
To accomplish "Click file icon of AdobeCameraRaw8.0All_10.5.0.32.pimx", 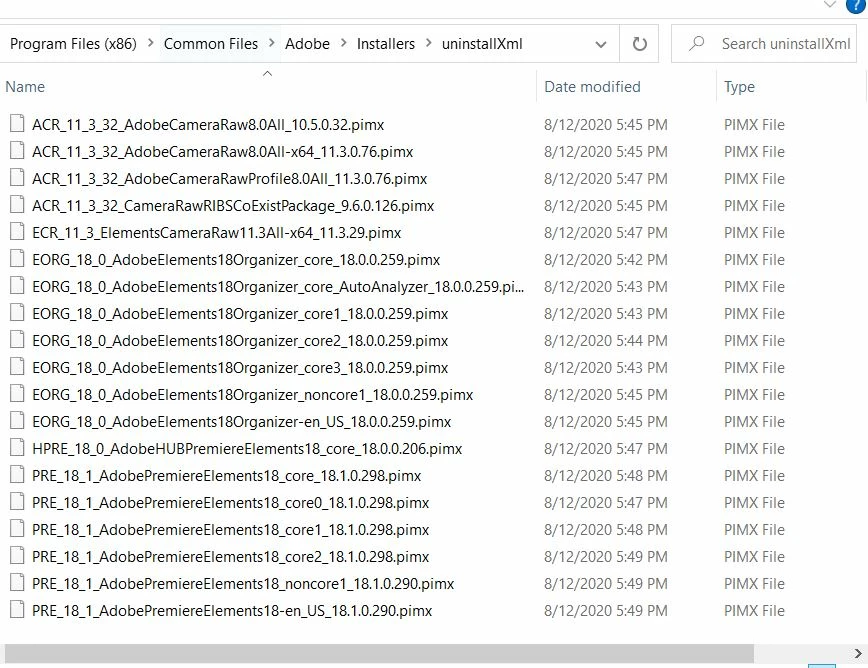I will point(17,123).
